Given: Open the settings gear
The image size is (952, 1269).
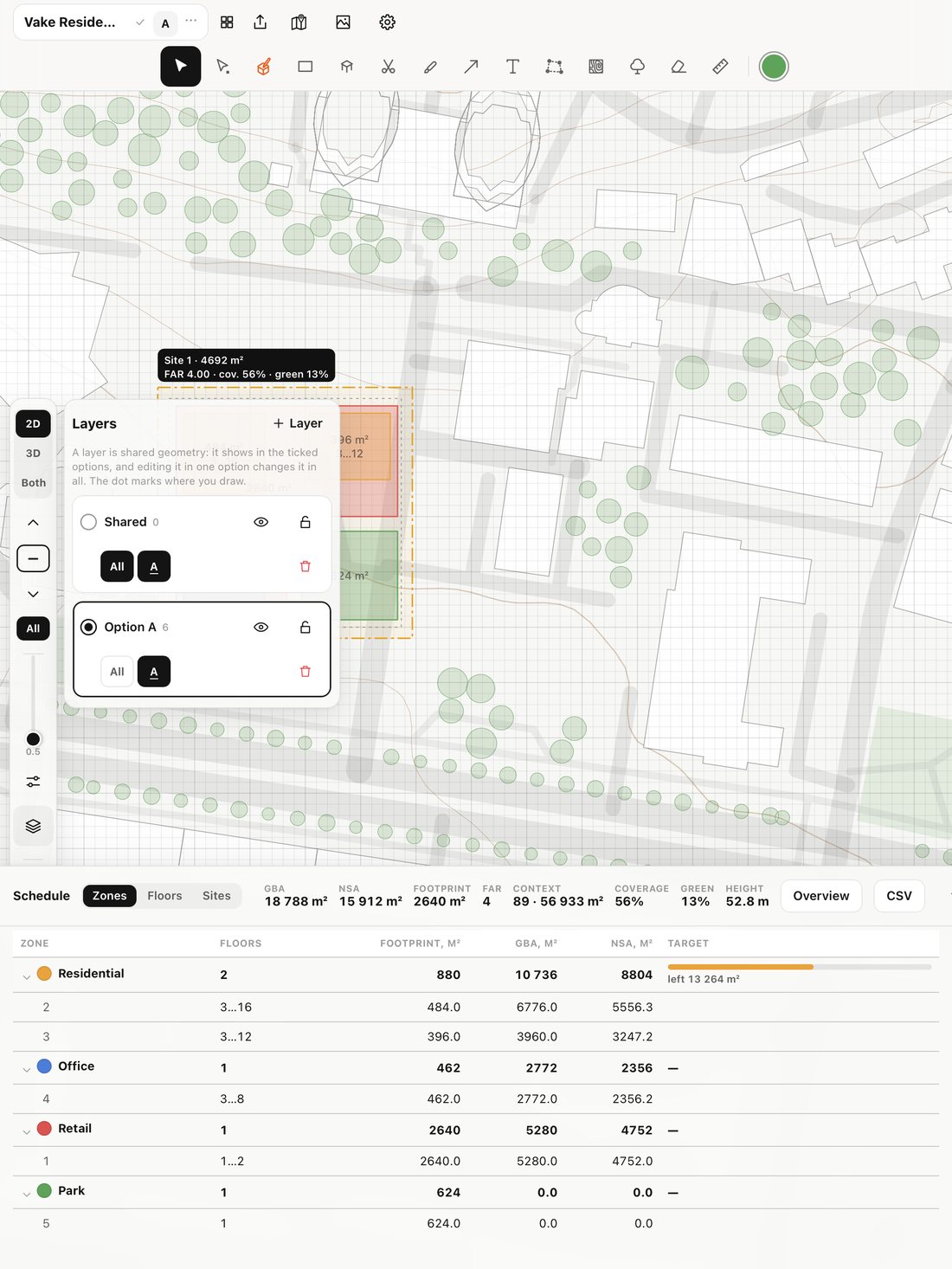Looking at the screenshot, I should 388,23.
